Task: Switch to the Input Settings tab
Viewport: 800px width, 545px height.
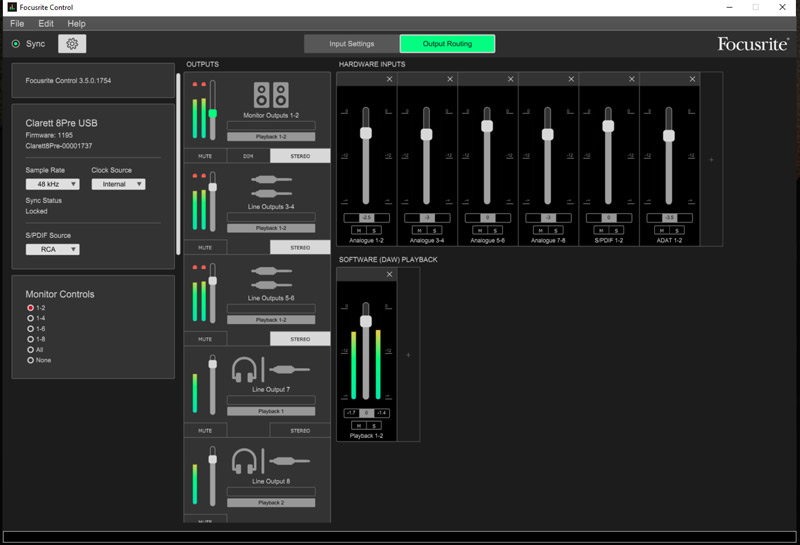Action: point(351,44)
